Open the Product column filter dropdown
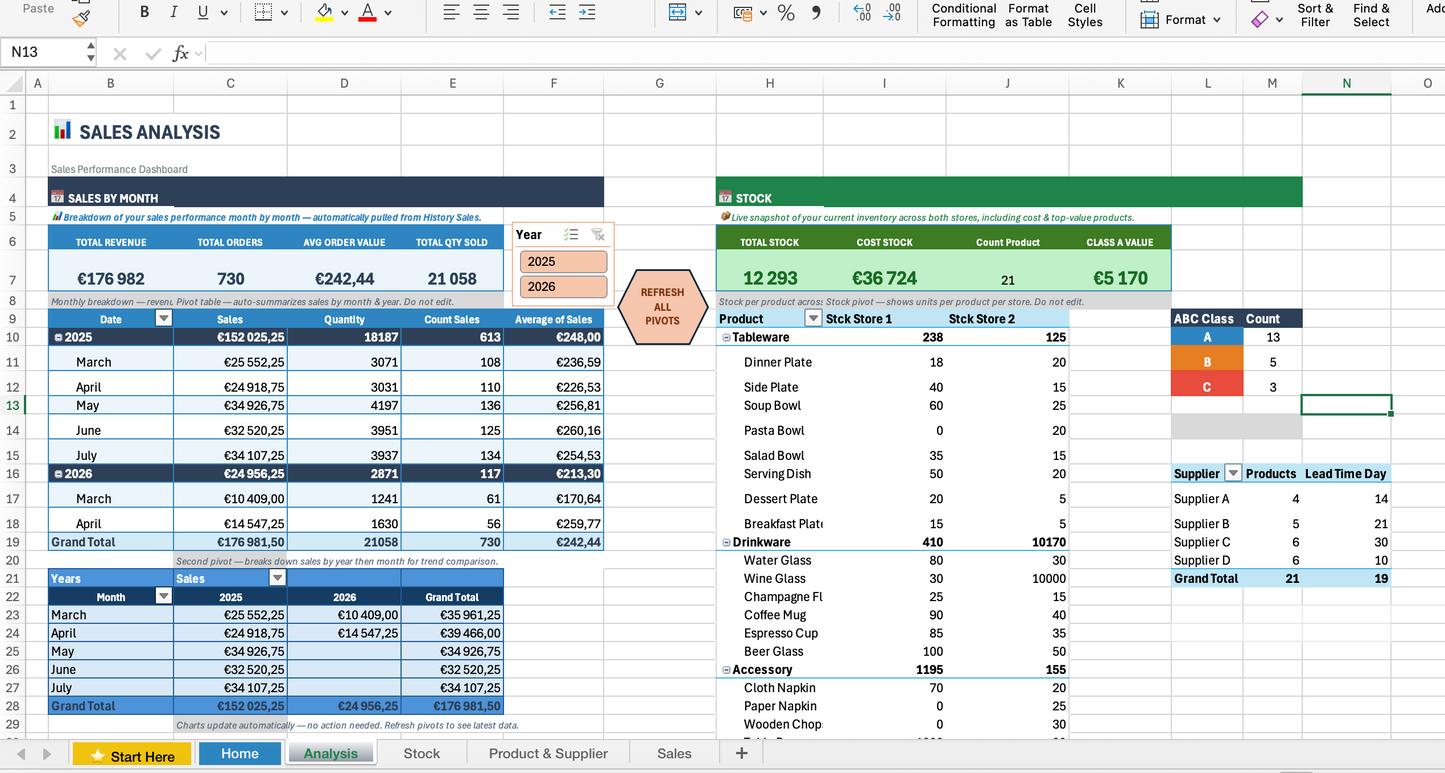Viewport: 1445px width, 773px height. [x=813, y=318]
